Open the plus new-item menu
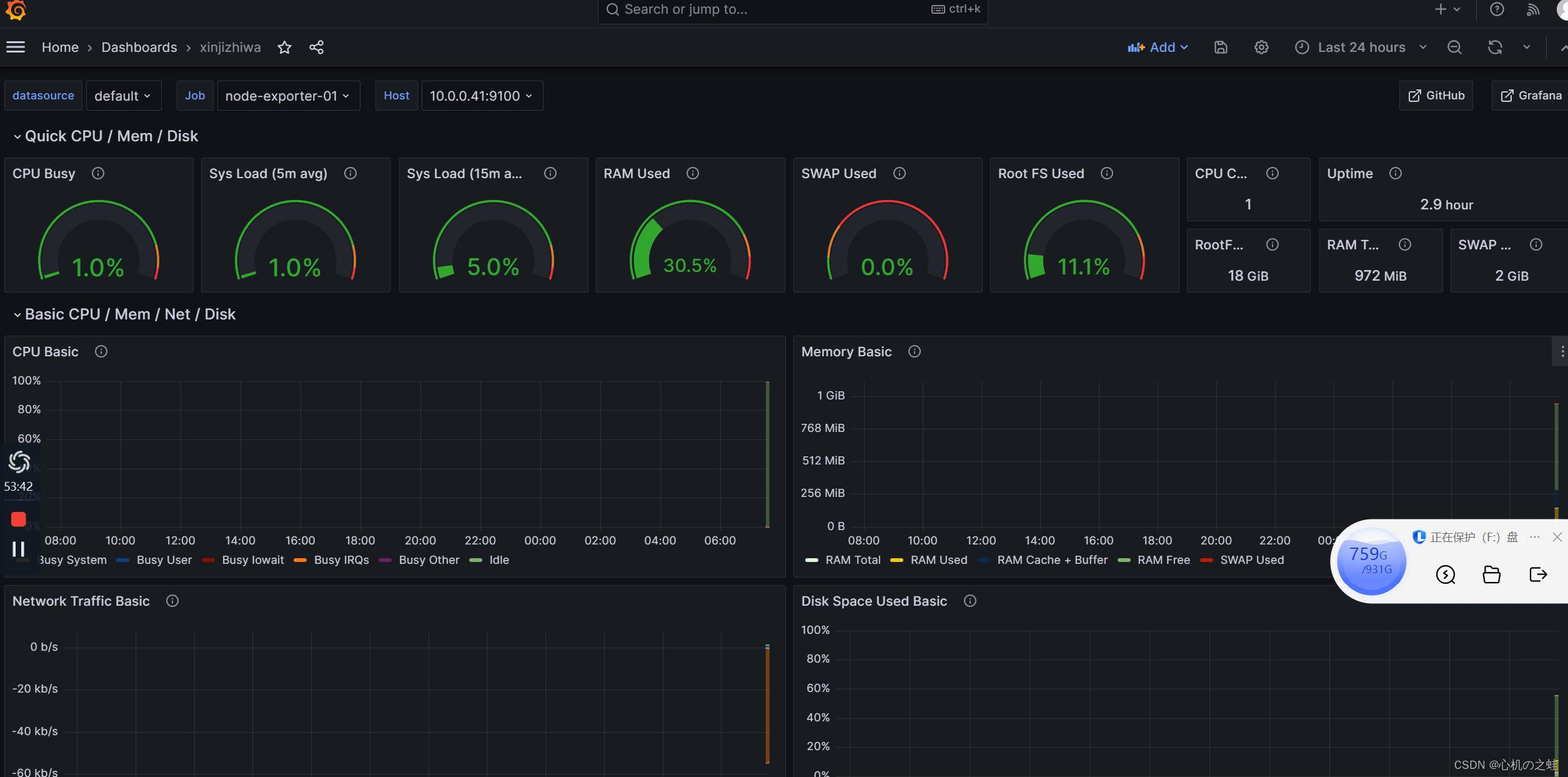1568x777 pixels. (1447, 9)
